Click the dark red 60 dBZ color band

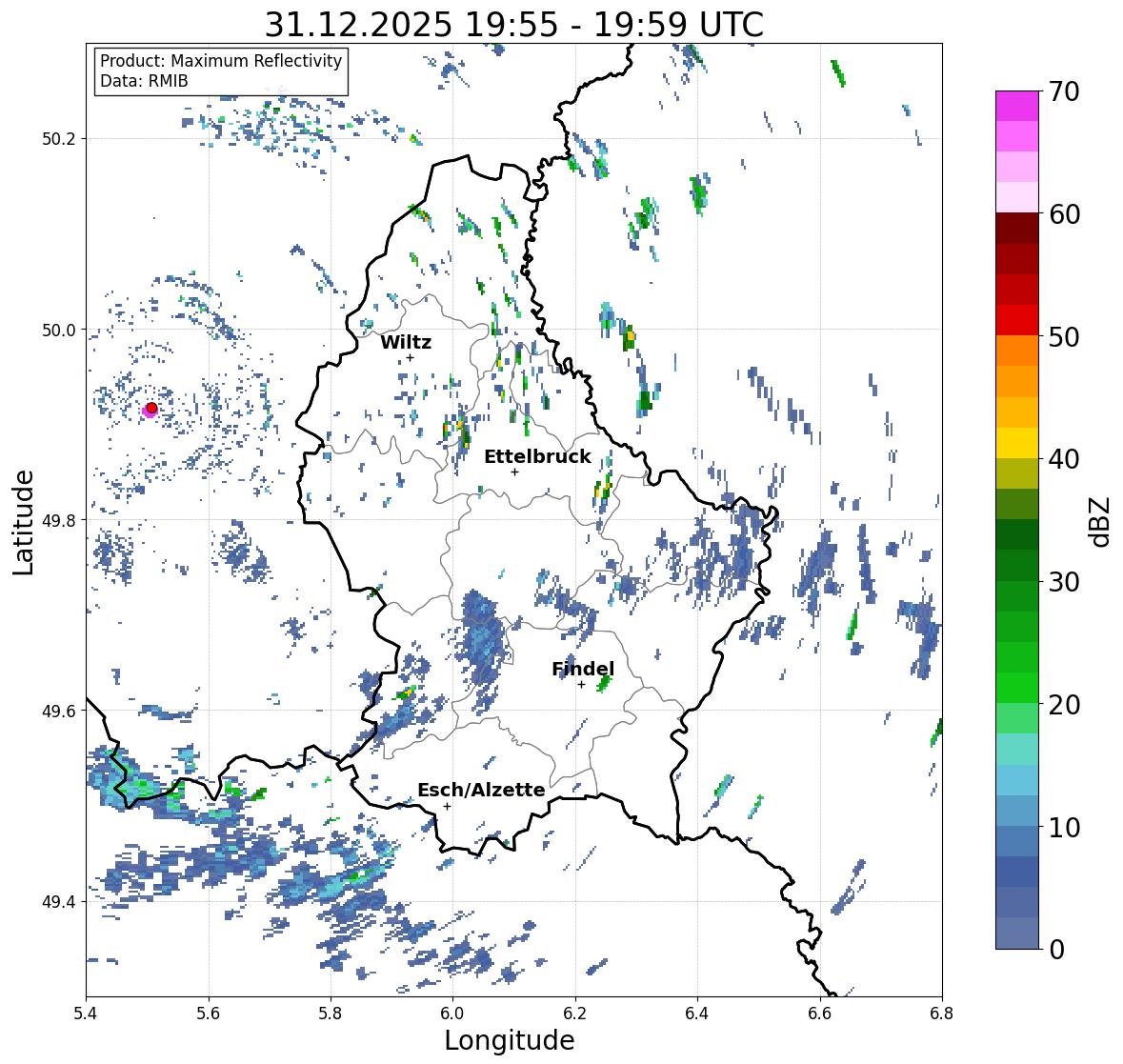point(1017,228)
